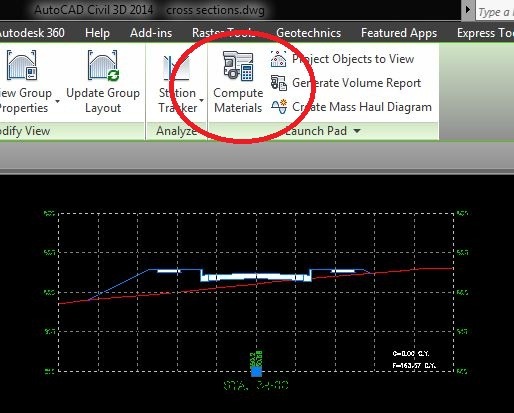The width and height of the screenshot is (514, 413).
Task: Switch to the Add-ins tab
Action: [151, 33]
